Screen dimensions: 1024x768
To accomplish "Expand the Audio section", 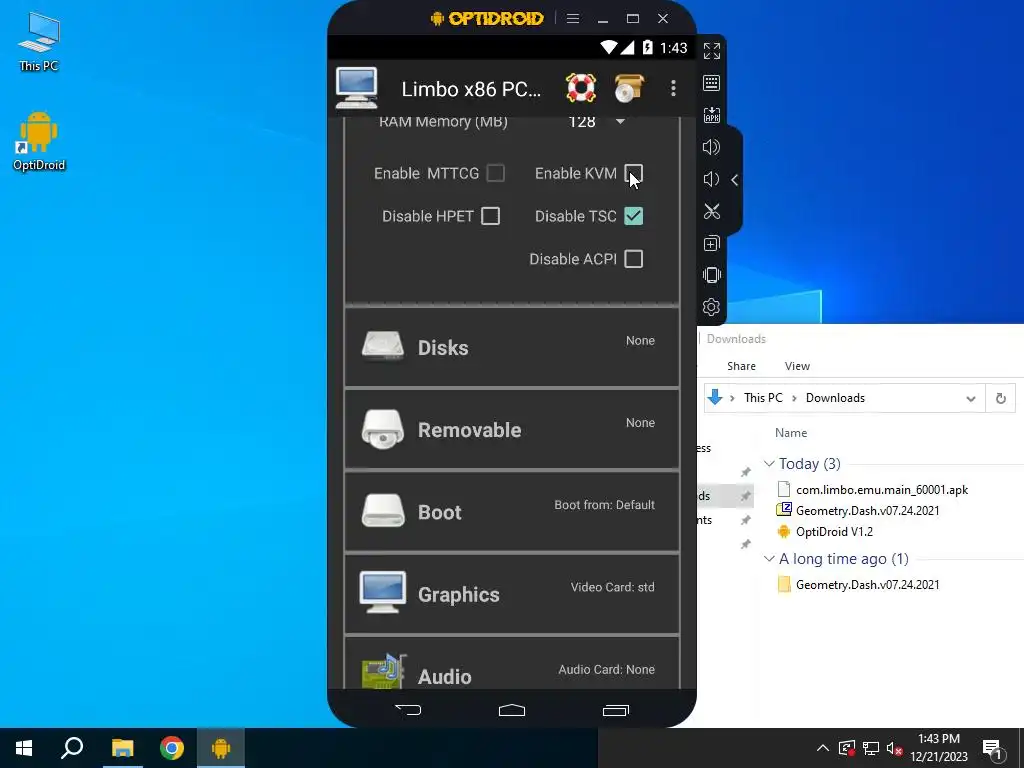I will tap(512, 664).
